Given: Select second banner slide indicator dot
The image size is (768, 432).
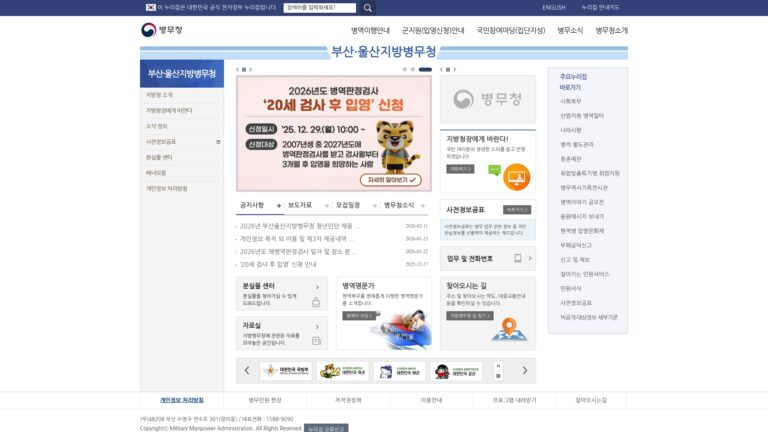Looking at the screenshot, I should point(413,70).
